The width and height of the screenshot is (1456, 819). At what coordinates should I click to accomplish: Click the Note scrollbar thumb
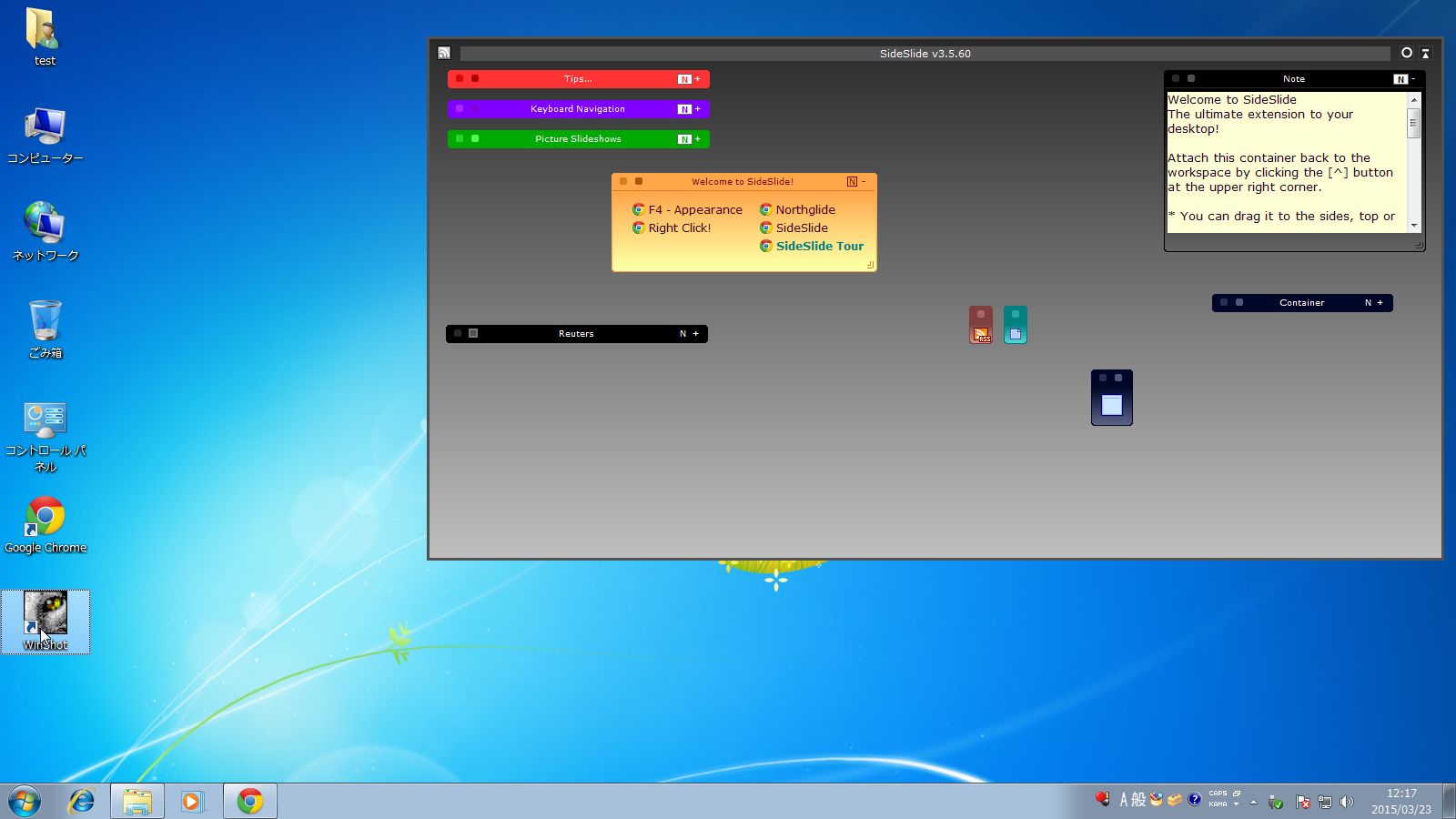(x=1413, y=123)
